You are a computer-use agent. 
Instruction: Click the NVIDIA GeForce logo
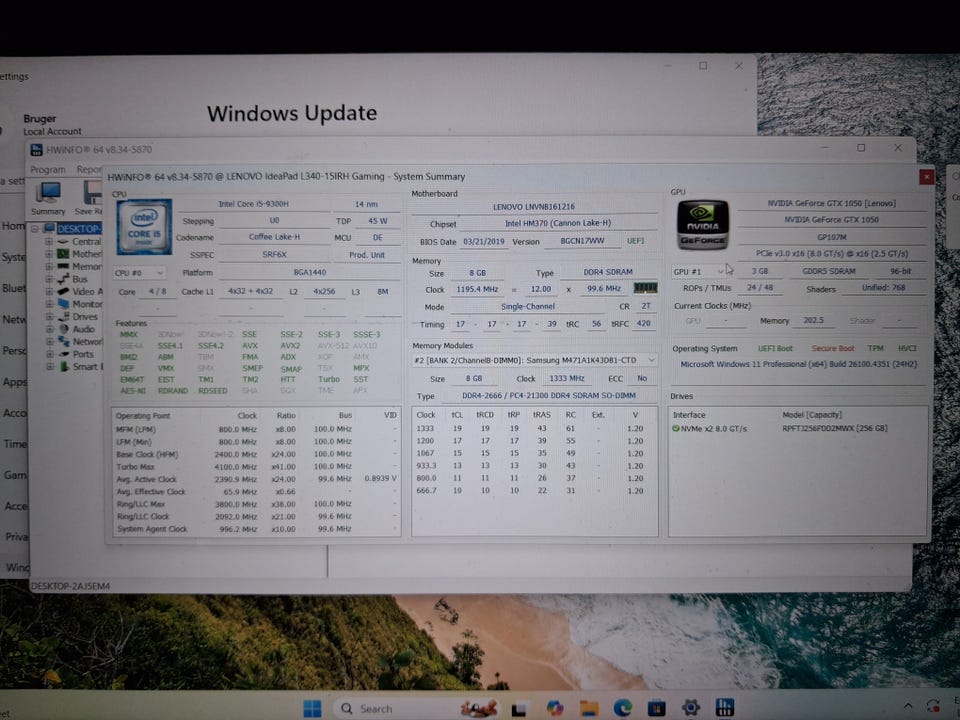(x=703, y=226)
